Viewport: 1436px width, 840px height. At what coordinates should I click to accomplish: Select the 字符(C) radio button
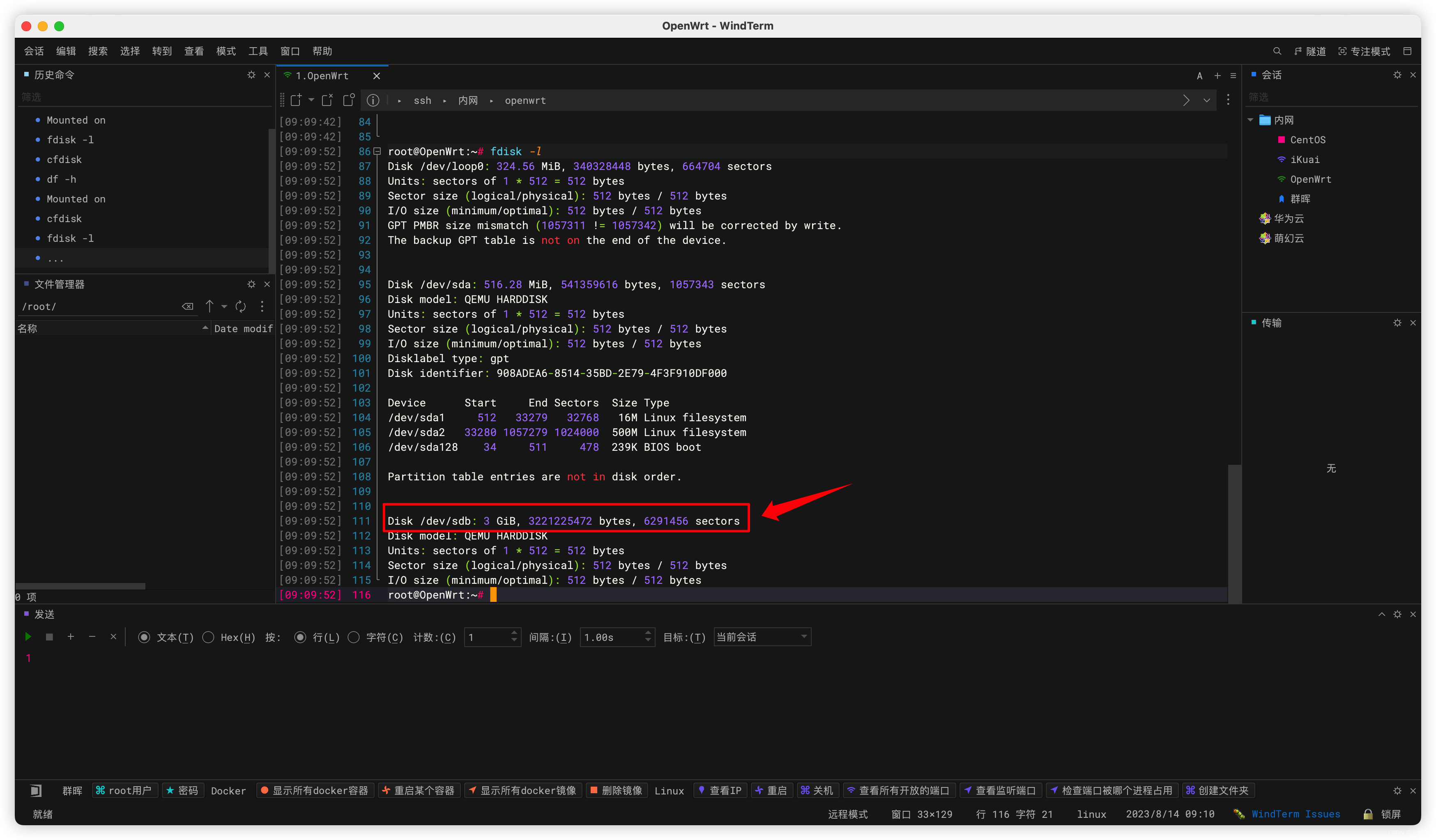click(353, 637)
